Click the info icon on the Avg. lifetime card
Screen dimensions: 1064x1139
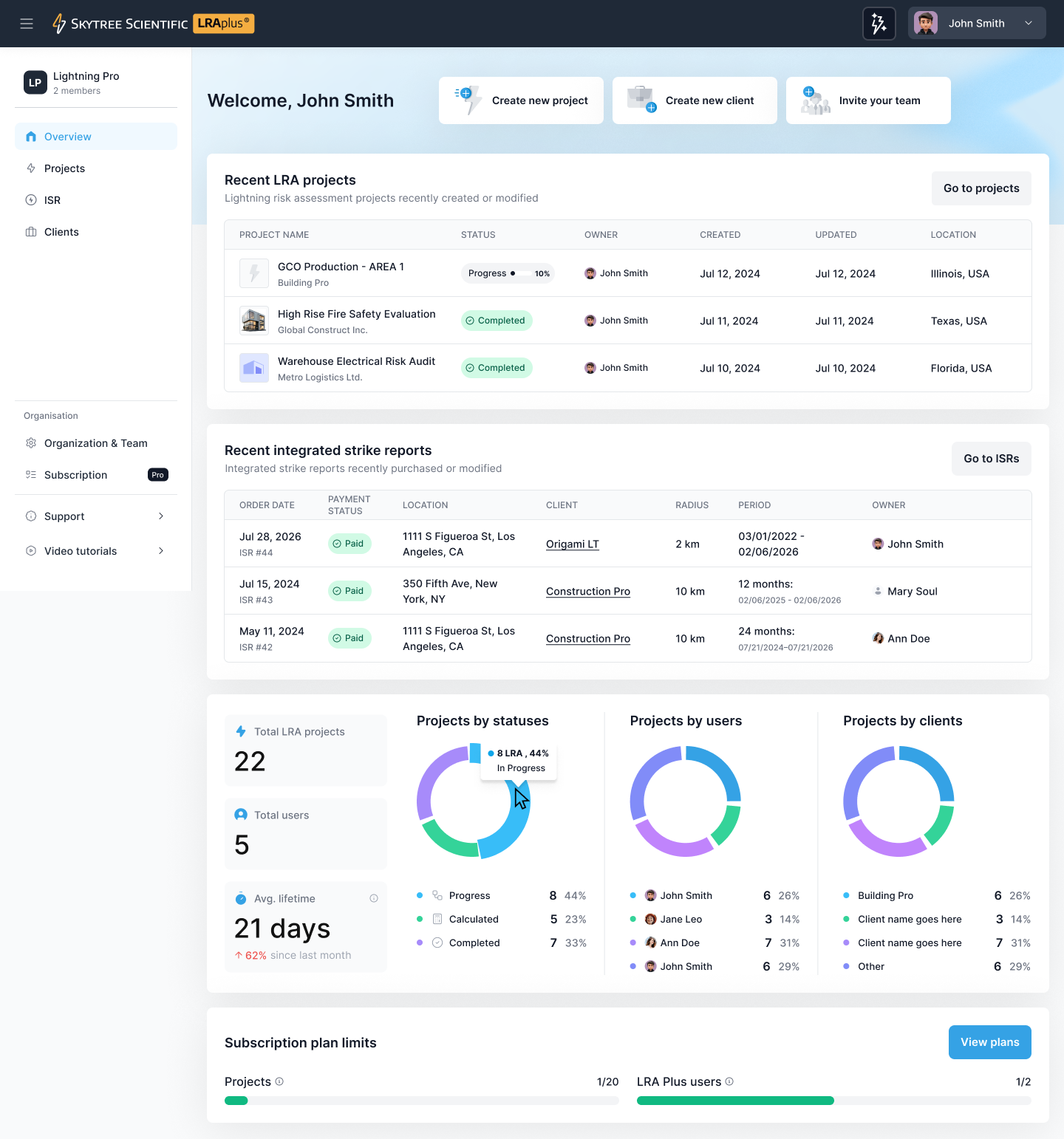[374, 898]
